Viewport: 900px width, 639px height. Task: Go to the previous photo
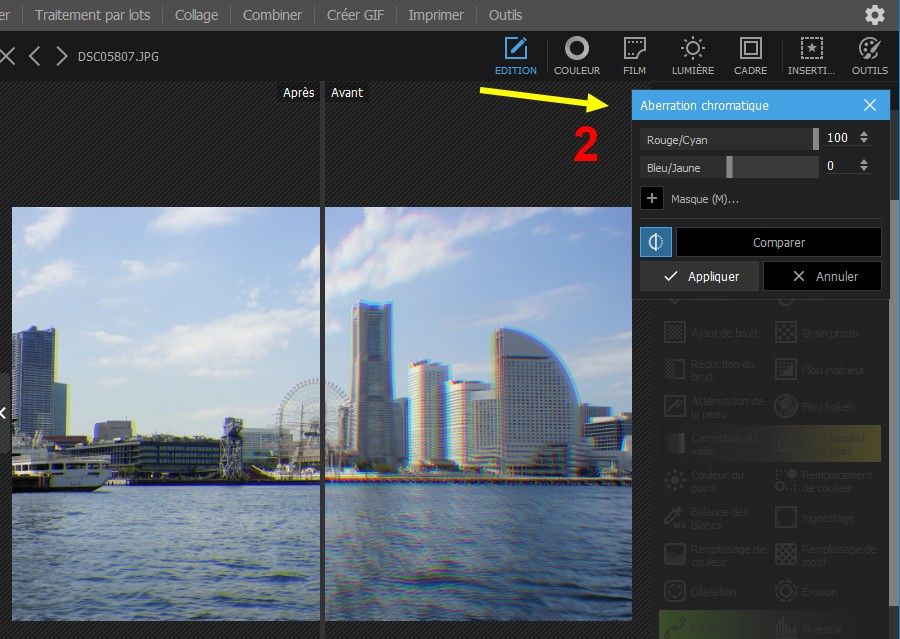point(34,56)
